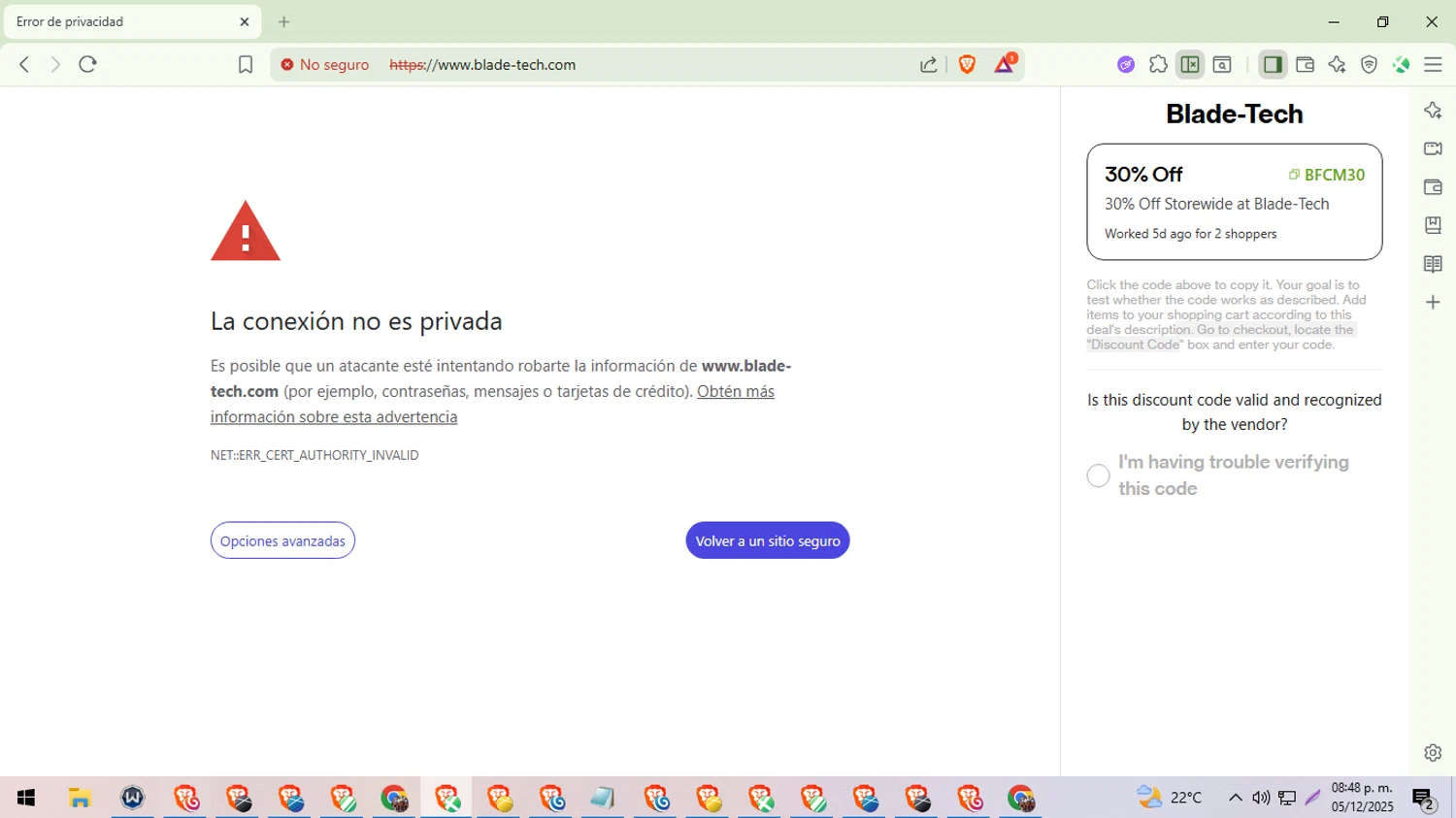The width and height of the screenshot is (1456, 818).
Task: Click 'Is this discount code valid' question text
Action: 1235,411
